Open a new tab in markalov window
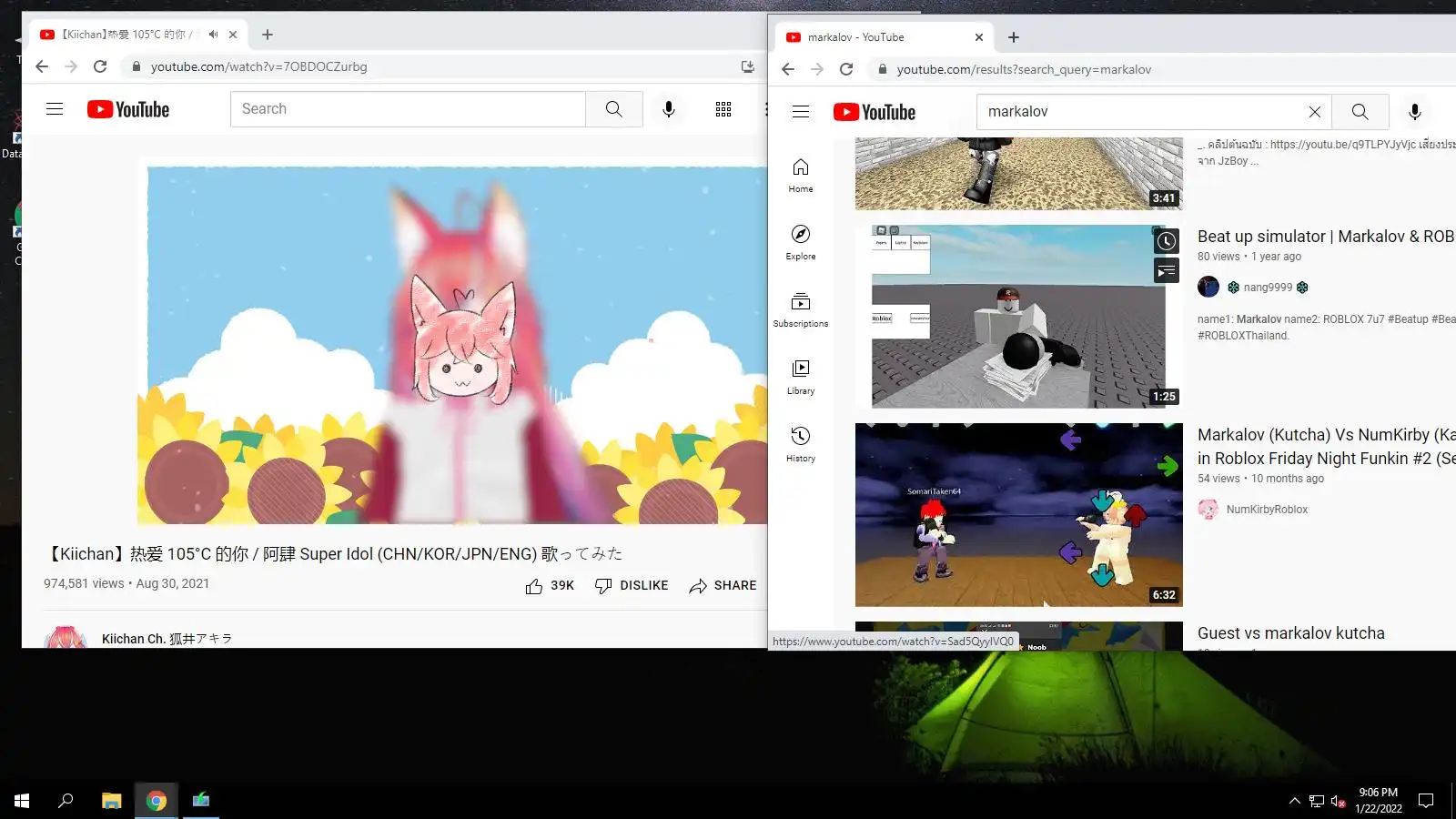Screen dimensions: 1456x819 click(1014, 37)
